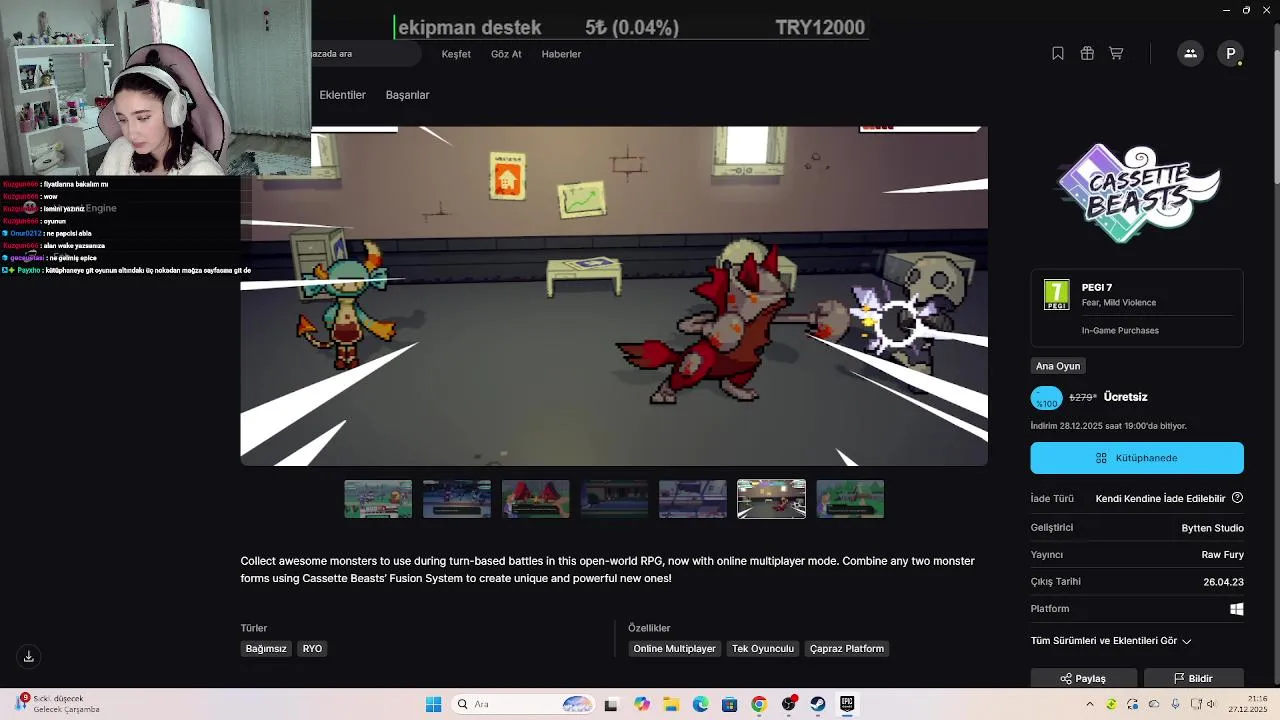Screen dimensions: 1280x720
Task: Go to the Haberler tab
Action: (x=561, y=54)
